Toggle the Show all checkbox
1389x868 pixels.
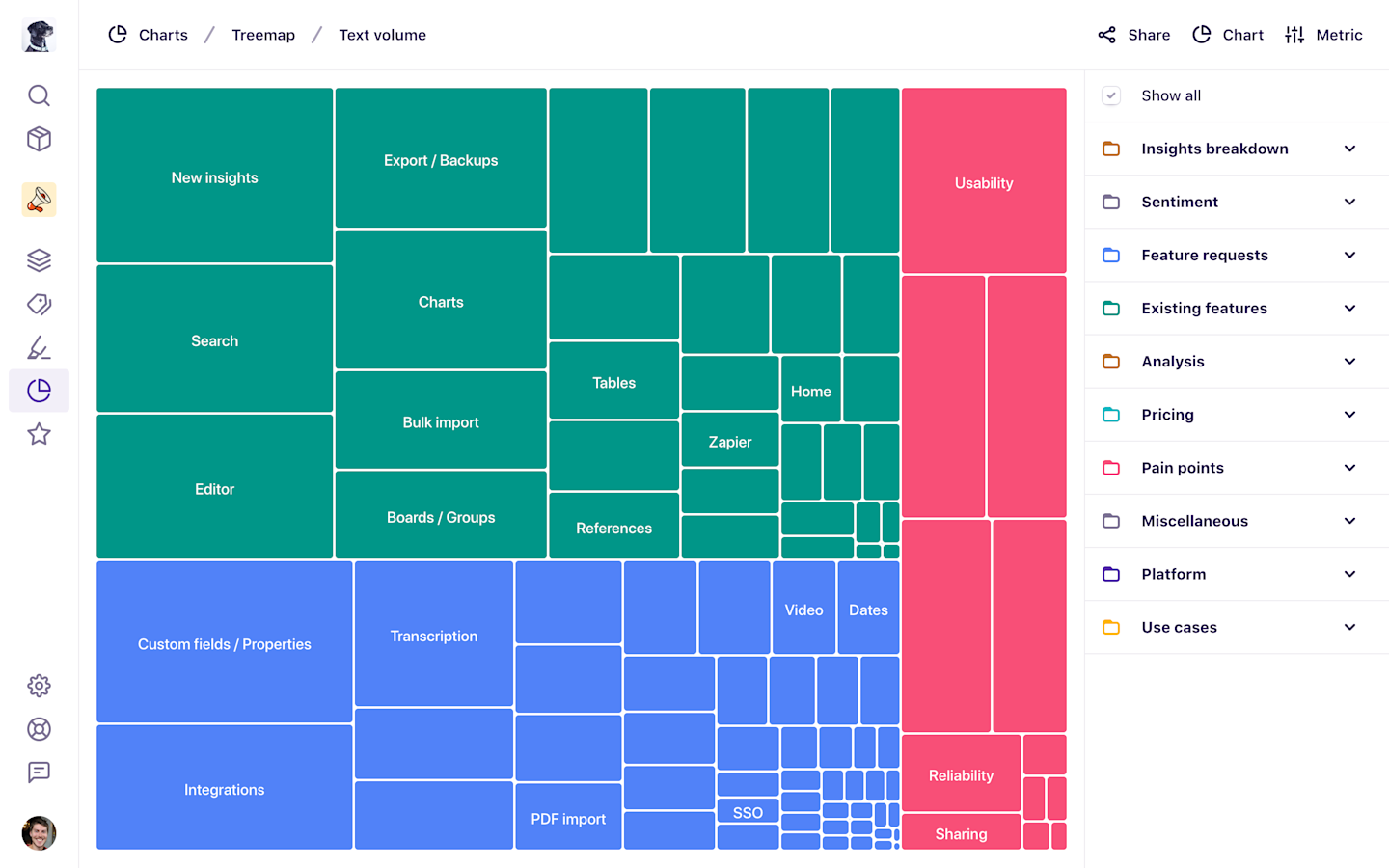click(1111, 95)
